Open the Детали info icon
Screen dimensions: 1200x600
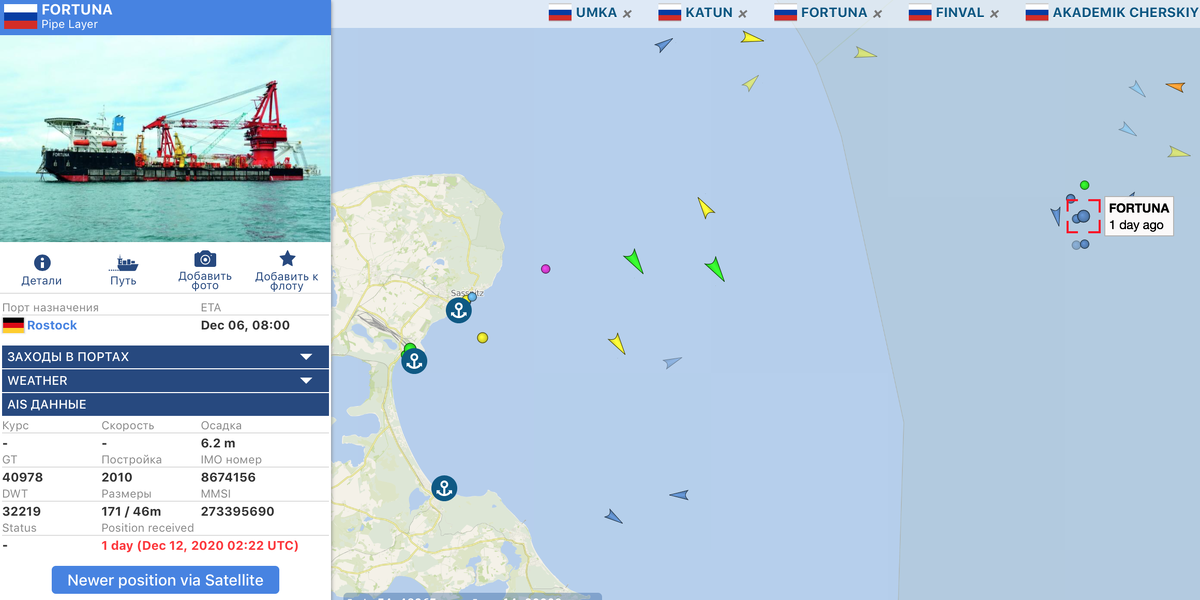click(x=42, y=263)
